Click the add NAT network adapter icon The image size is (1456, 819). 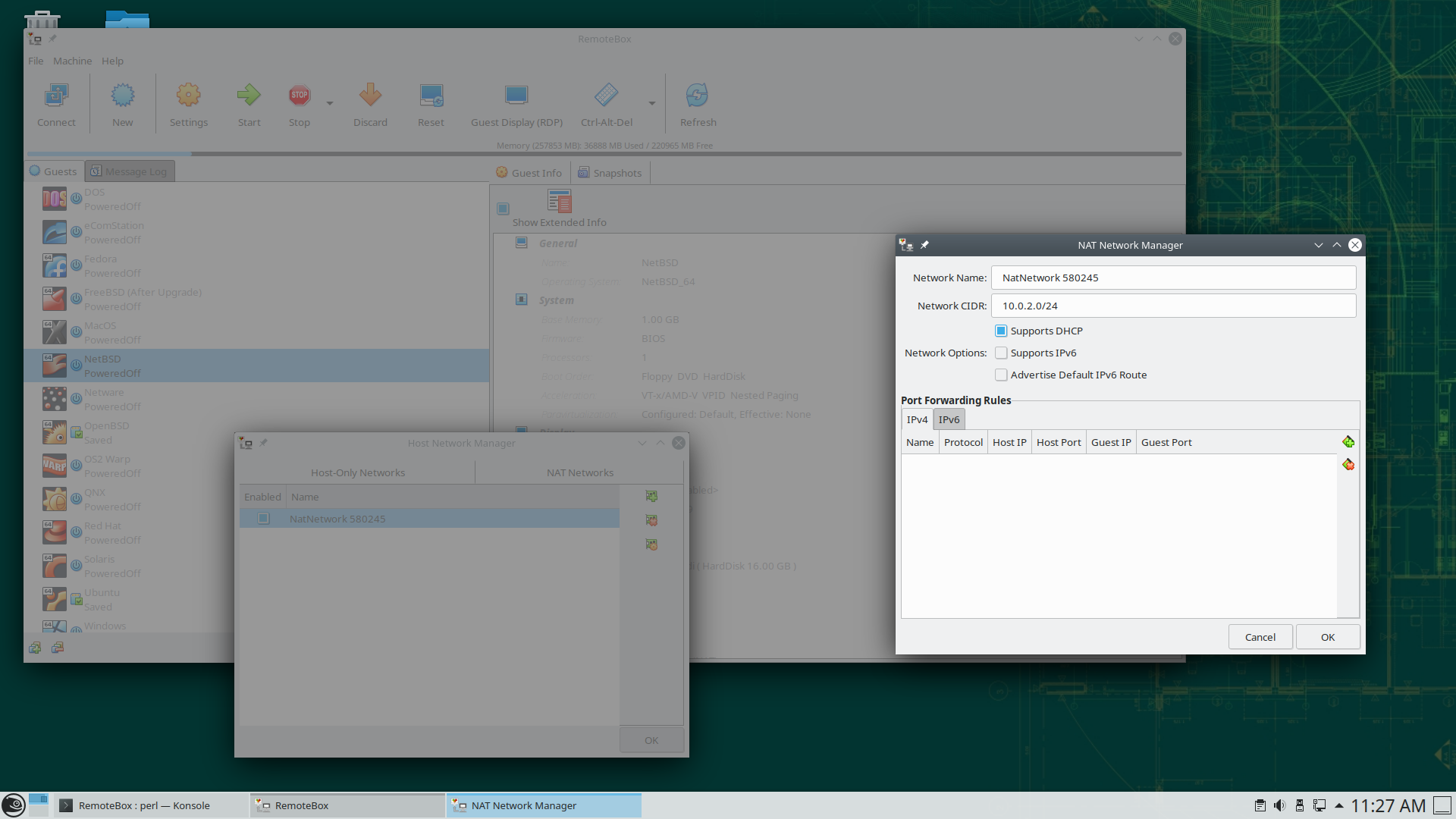(x=651, y=496)
